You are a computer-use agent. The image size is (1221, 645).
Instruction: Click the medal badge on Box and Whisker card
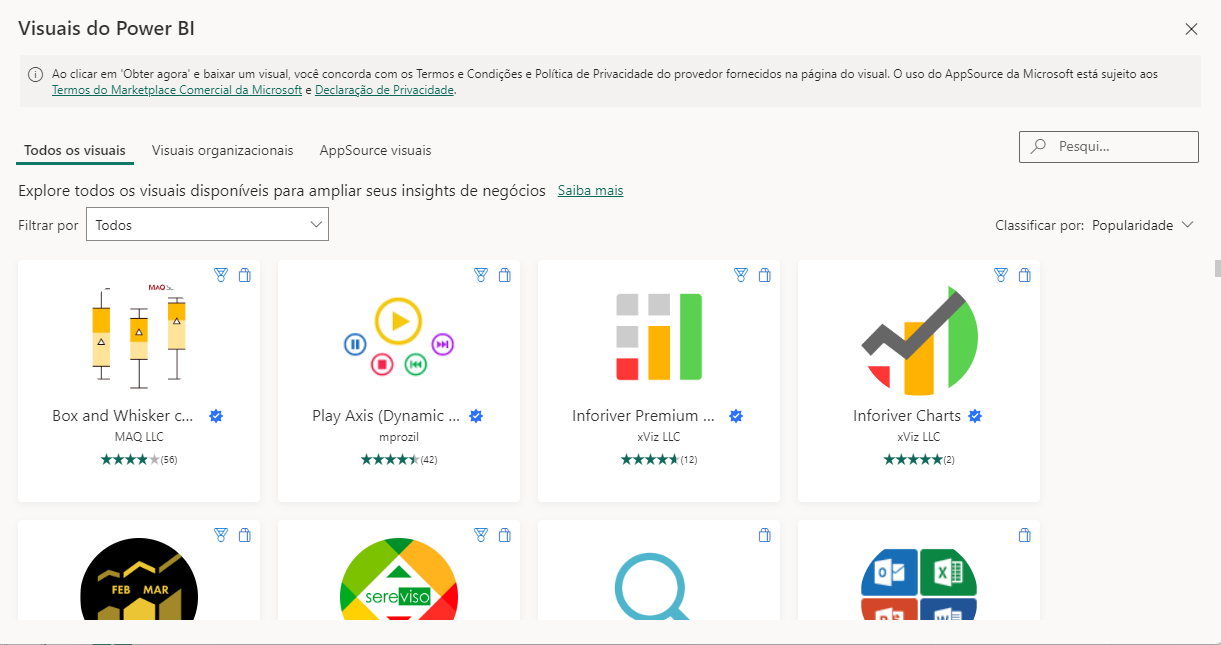tap(221, 275)
